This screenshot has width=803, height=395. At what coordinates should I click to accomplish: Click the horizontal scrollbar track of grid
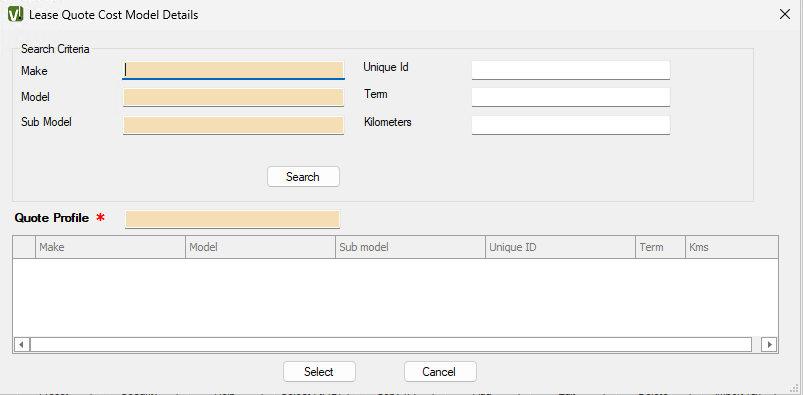point(391,344)
